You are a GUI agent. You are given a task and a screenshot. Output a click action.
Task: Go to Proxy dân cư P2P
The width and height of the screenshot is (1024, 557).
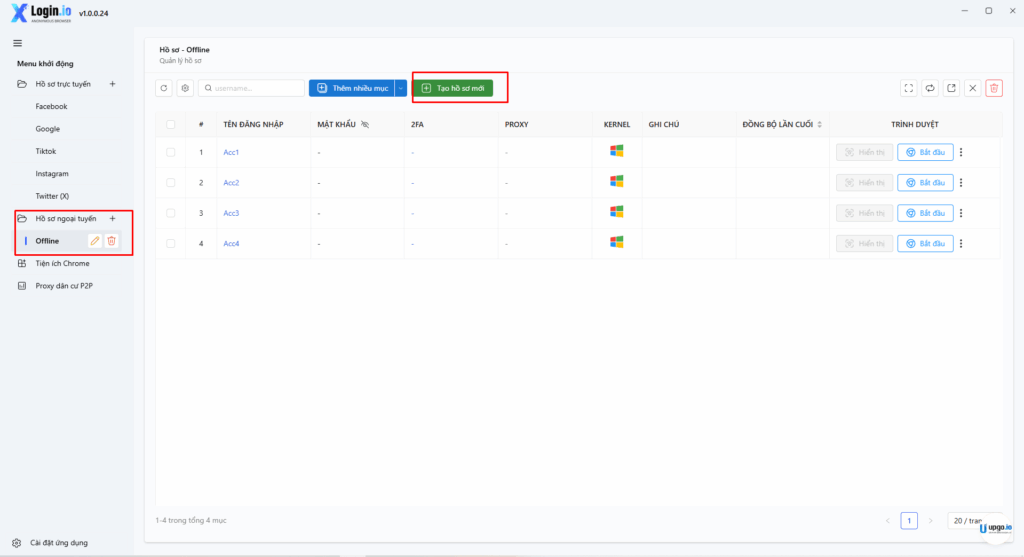(64, 286)
